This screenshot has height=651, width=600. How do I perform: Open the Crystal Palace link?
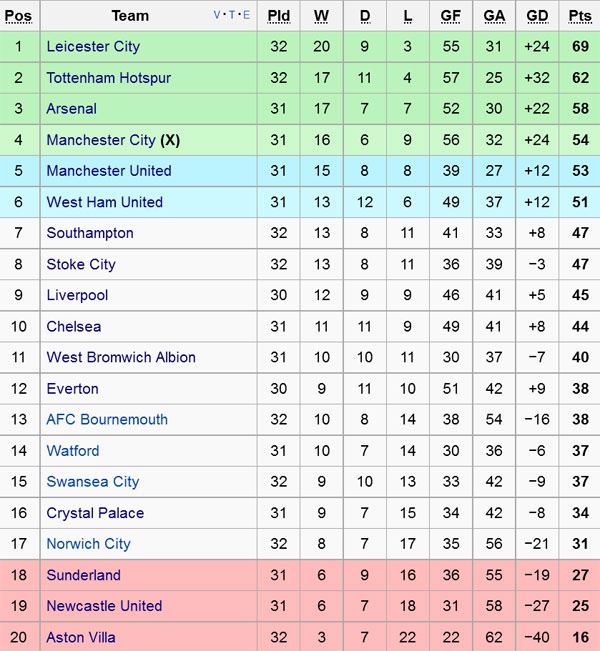[x=94, y=513]
